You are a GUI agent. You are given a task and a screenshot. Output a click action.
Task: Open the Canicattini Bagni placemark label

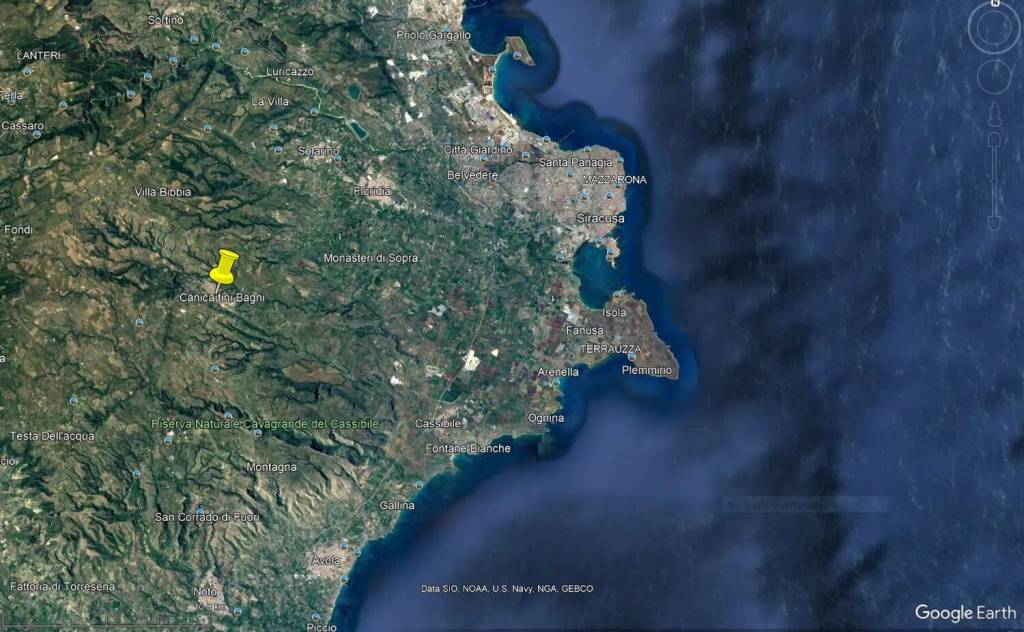[x=221, y=298]
